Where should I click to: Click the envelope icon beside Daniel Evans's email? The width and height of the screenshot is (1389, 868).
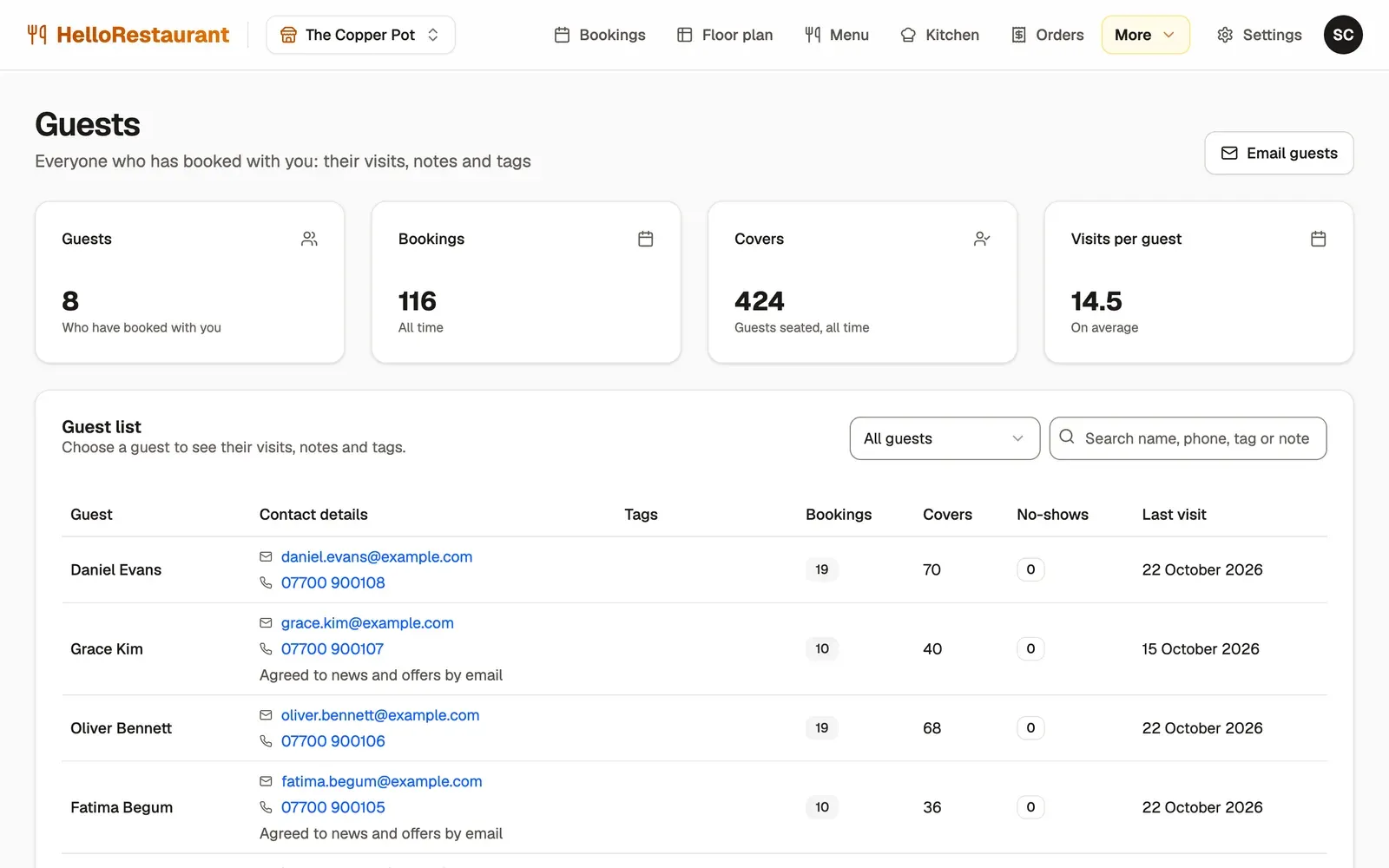tap(266, 556)
